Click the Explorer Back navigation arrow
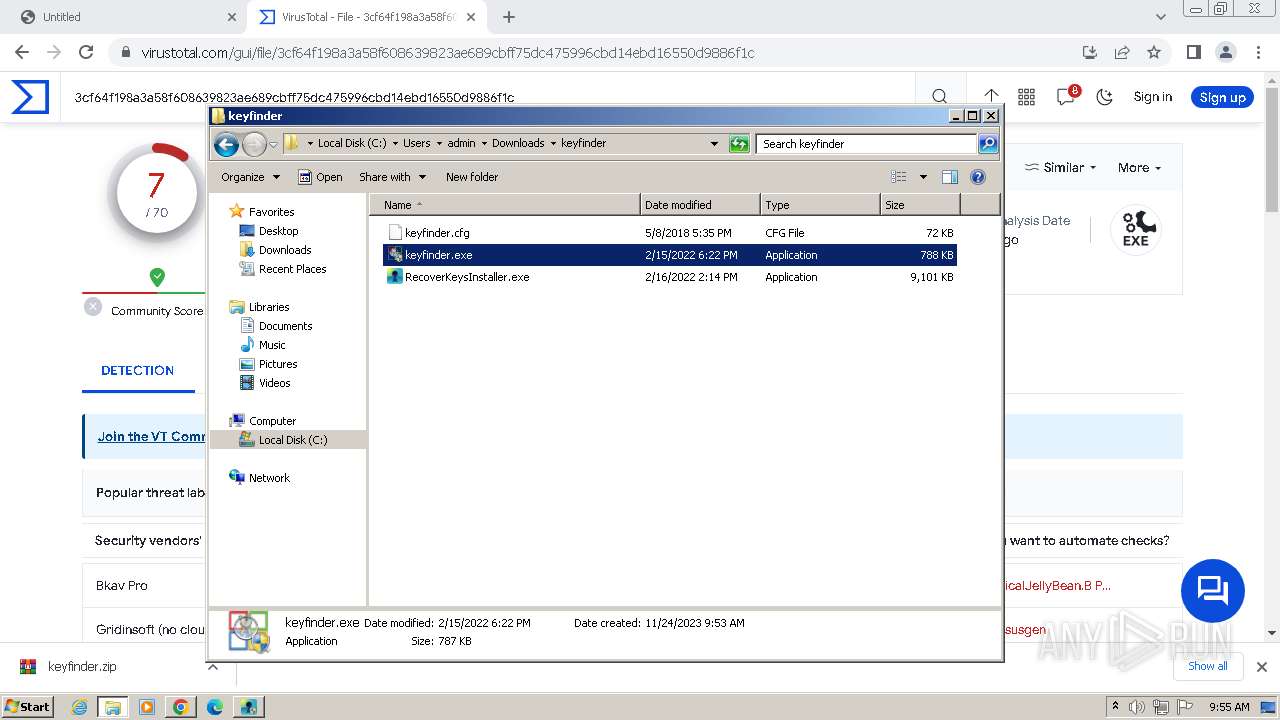The height and width of the screenshot is (720, 1280). tap(227, 144)
